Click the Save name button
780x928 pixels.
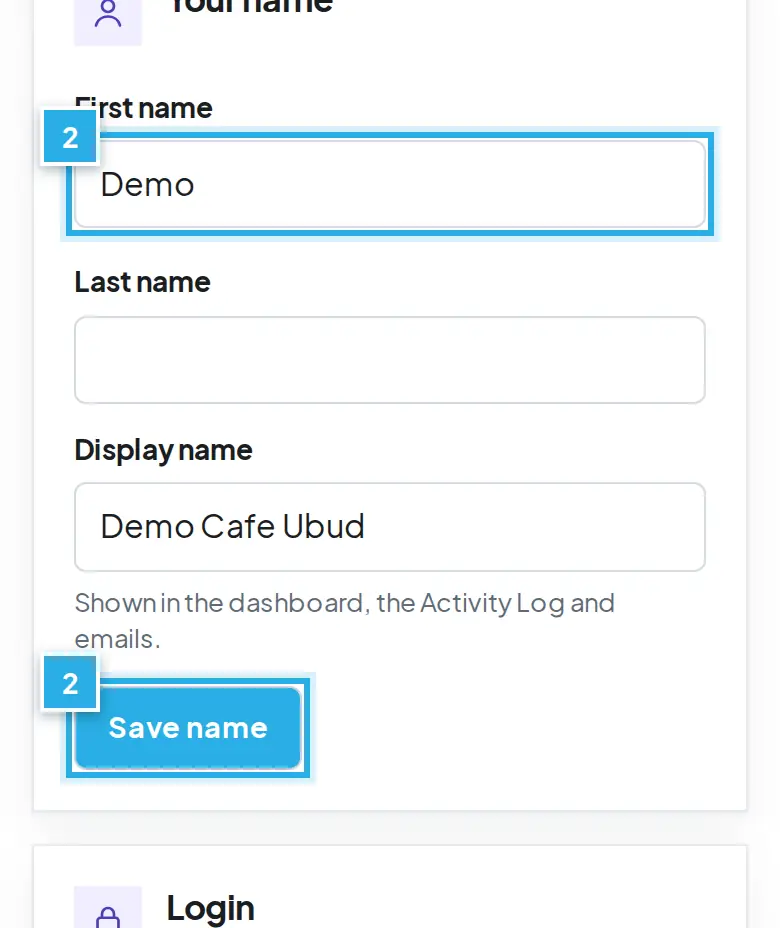188,728
